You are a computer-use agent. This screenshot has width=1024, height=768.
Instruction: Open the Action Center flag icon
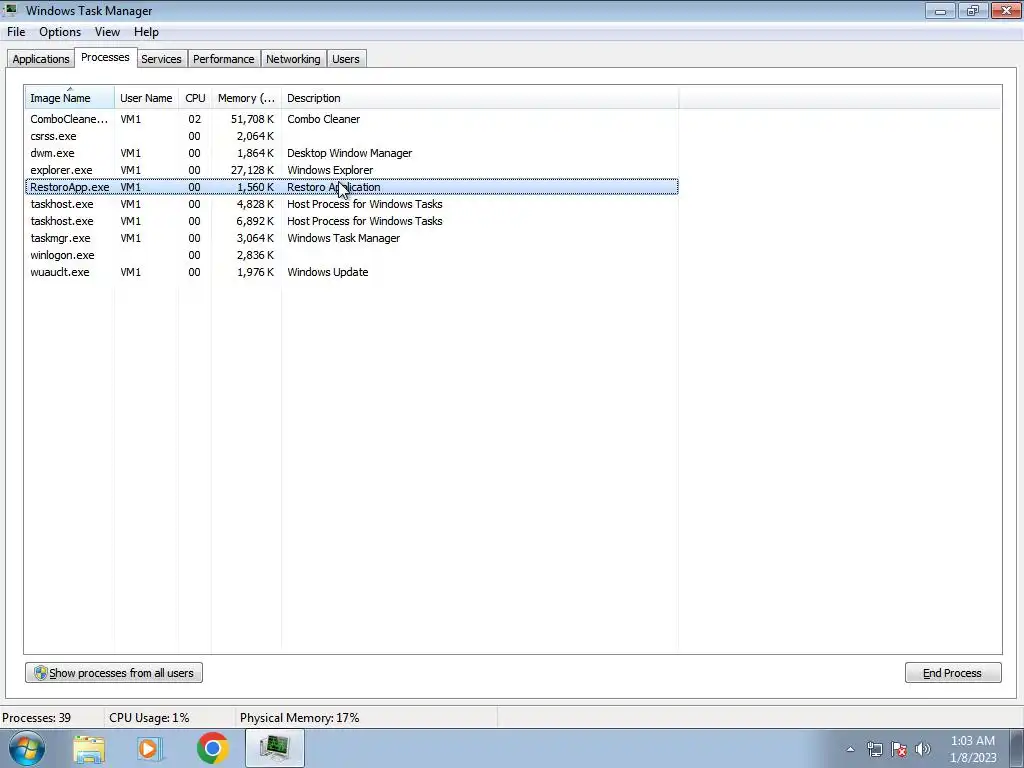click(x=899, y=749)
